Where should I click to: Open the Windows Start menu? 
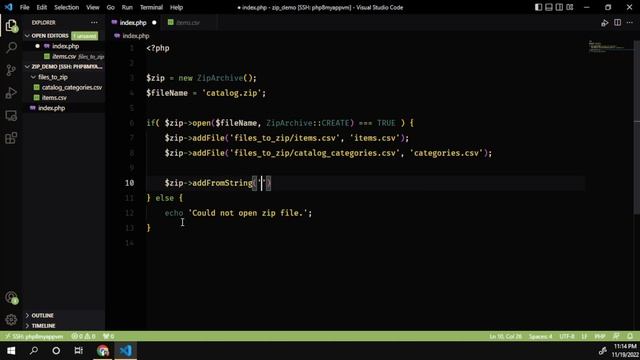click(11, 351)
